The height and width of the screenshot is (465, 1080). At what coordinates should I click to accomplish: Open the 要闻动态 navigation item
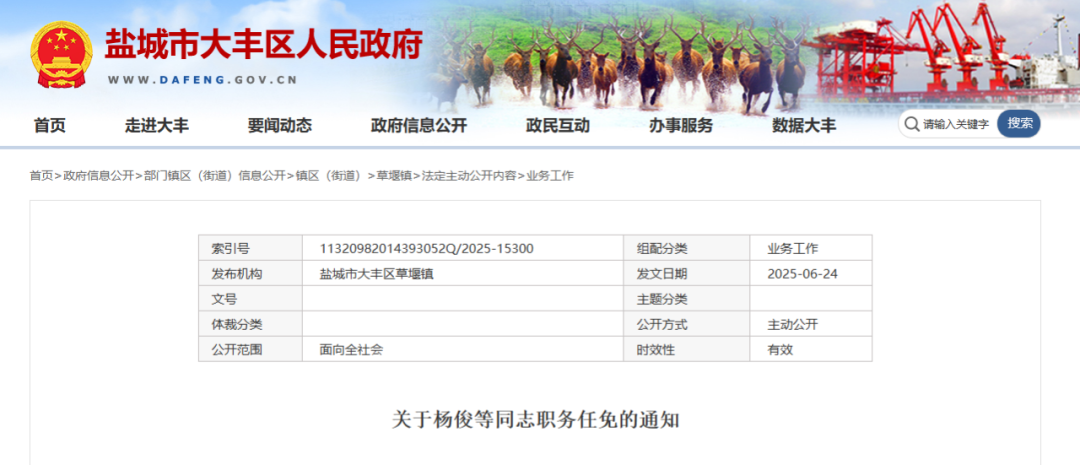280,125
